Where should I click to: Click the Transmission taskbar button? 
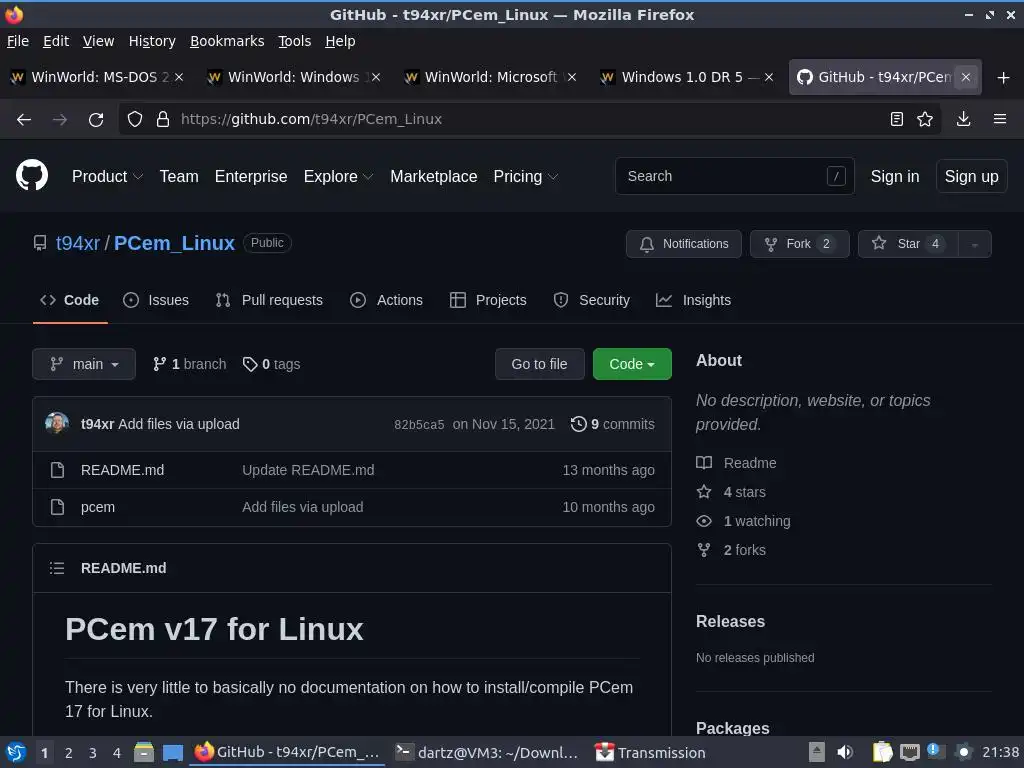click(650, 753)
